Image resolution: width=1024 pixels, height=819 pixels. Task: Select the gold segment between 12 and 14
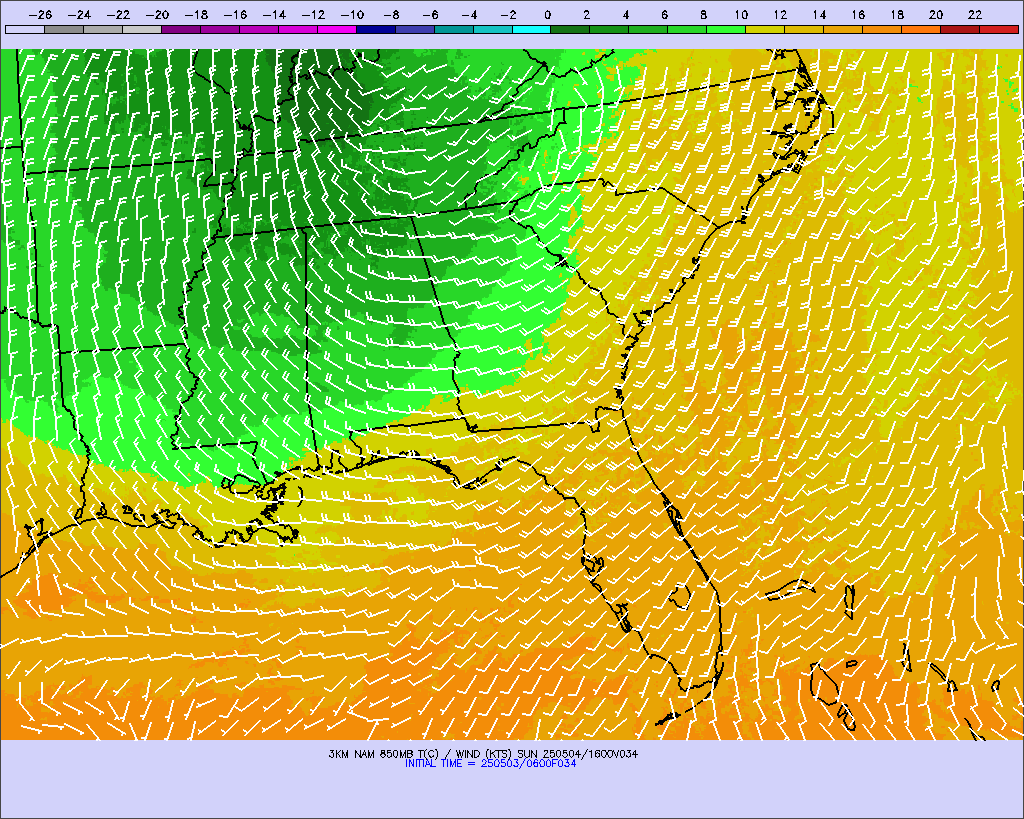[805, 29]
